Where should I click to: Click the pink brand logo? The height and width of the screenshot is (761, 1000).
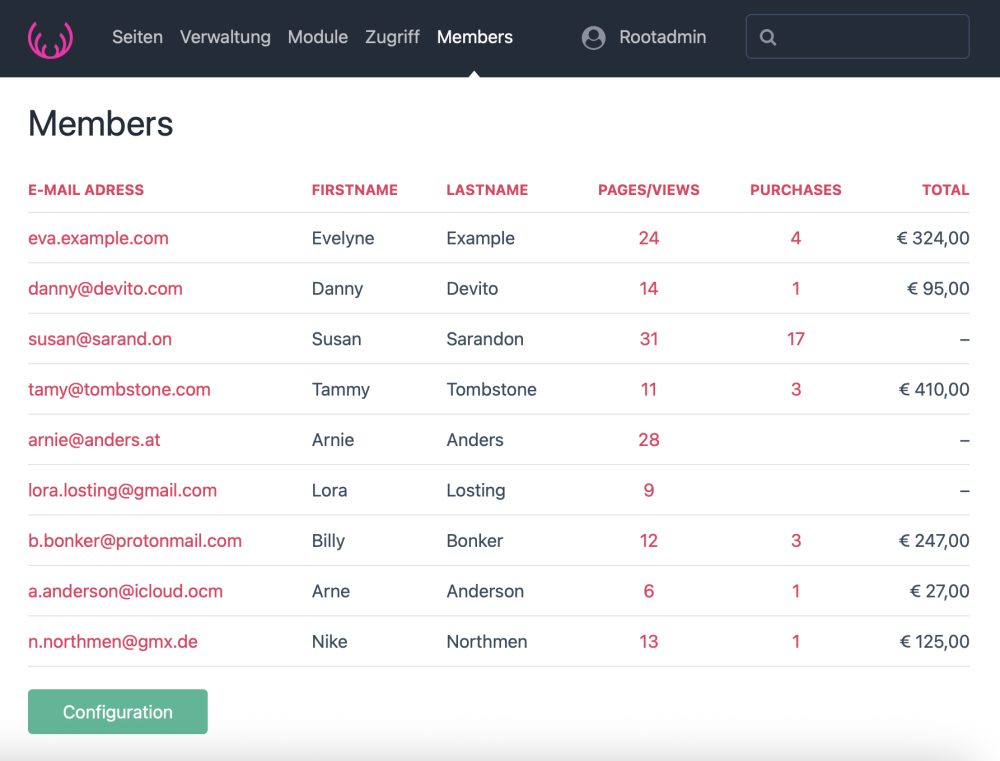click(50, 37)
